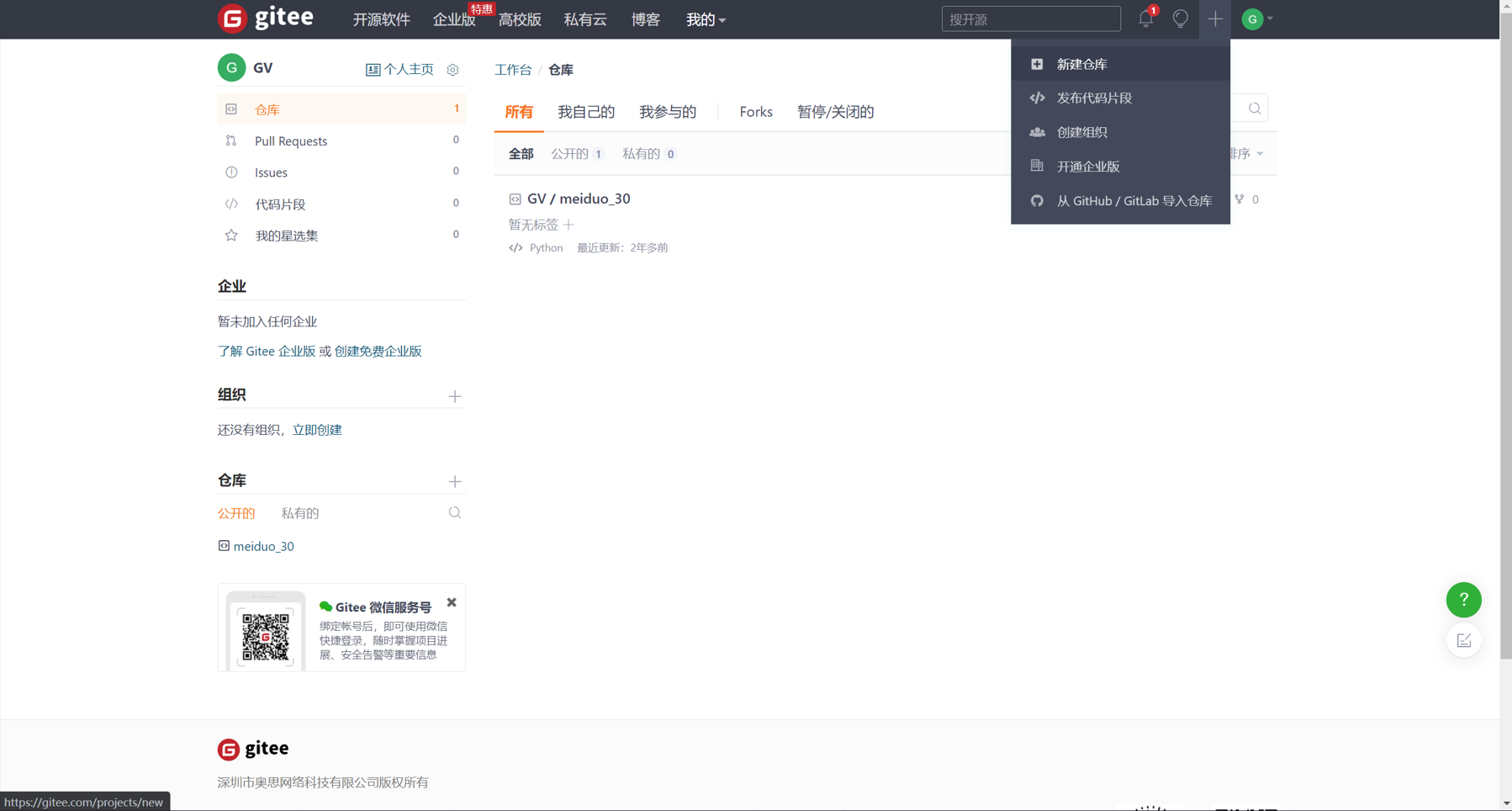Screen dimensions: 1512x811
Task: Open 企业版 in top navigation
Action: [x=454, y=19]
